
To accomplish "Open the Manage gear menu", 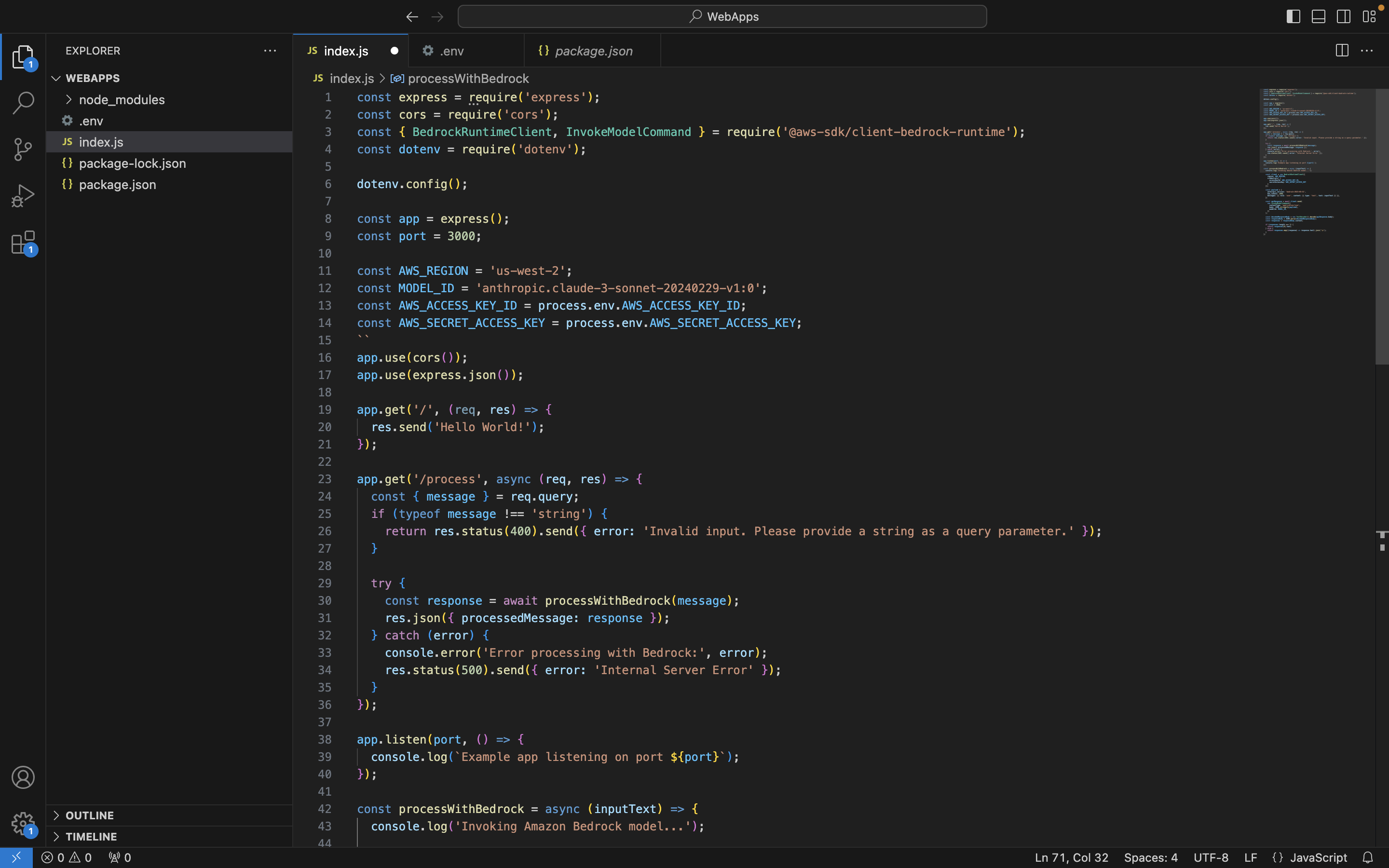I will pyautogui.click(x=23, y=824).
